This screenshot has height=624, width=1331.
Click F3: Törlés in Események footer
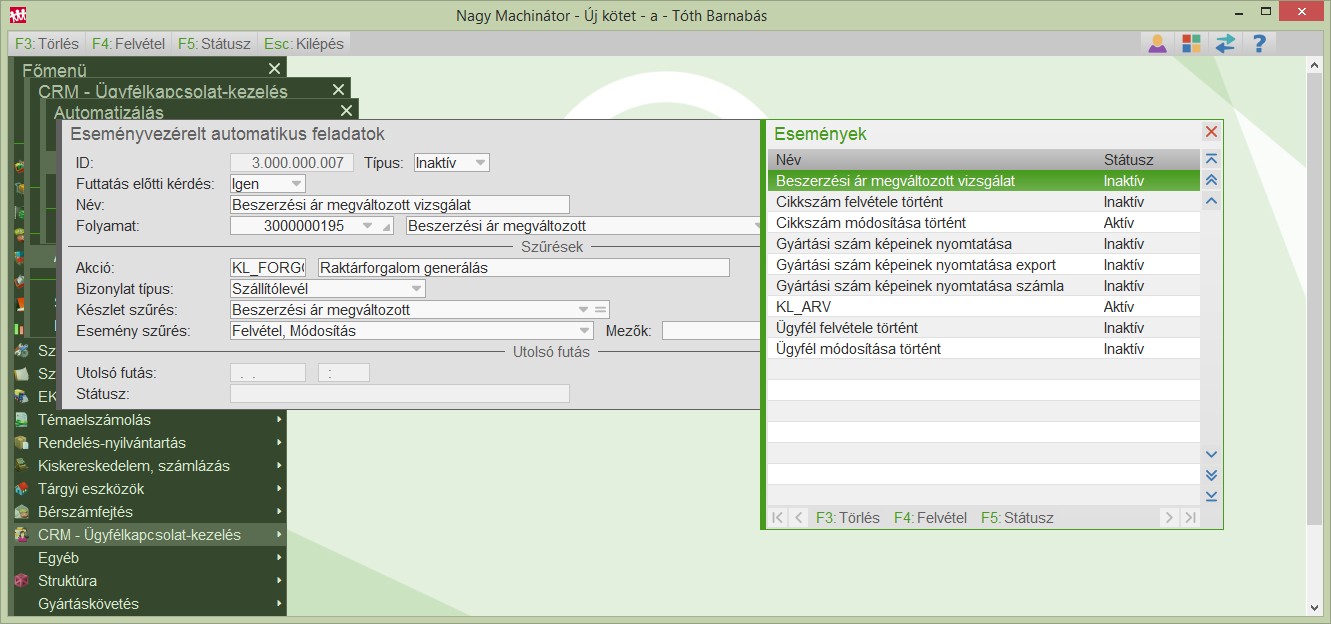[x=848, y=518]
